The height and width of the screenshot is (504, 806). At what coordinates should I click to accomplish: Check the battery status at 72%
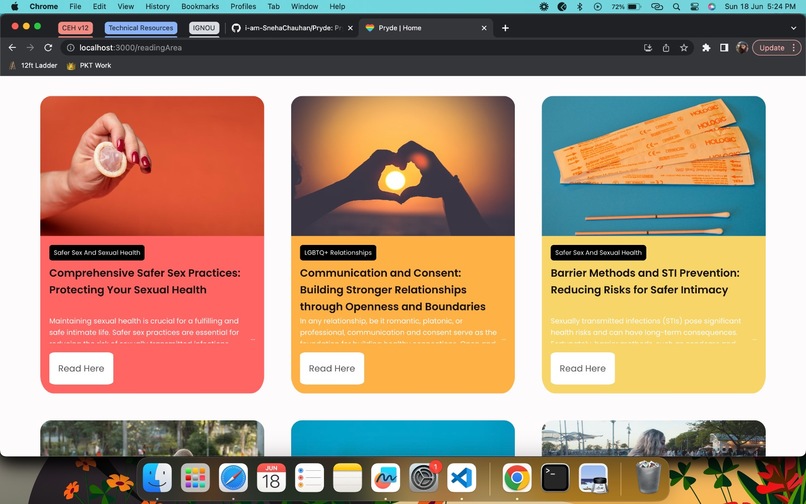pyautogui.click(x=626, y=7)
